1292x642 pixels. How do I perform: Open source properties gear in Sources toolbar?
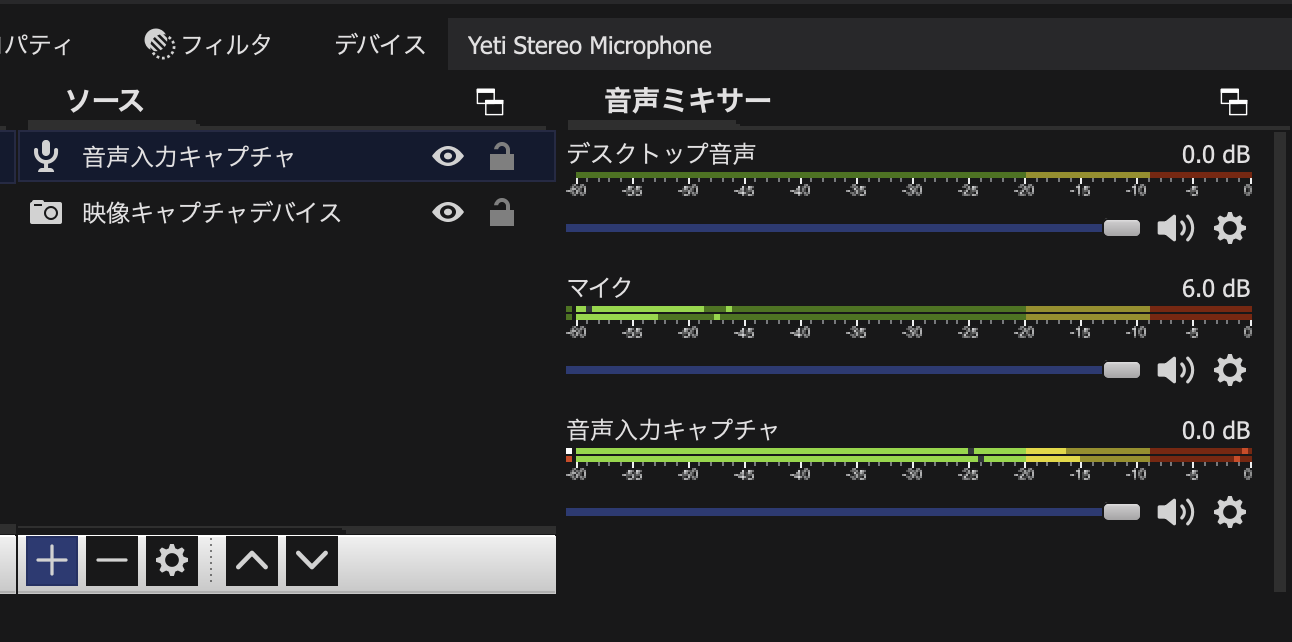(x=172, y=561)
